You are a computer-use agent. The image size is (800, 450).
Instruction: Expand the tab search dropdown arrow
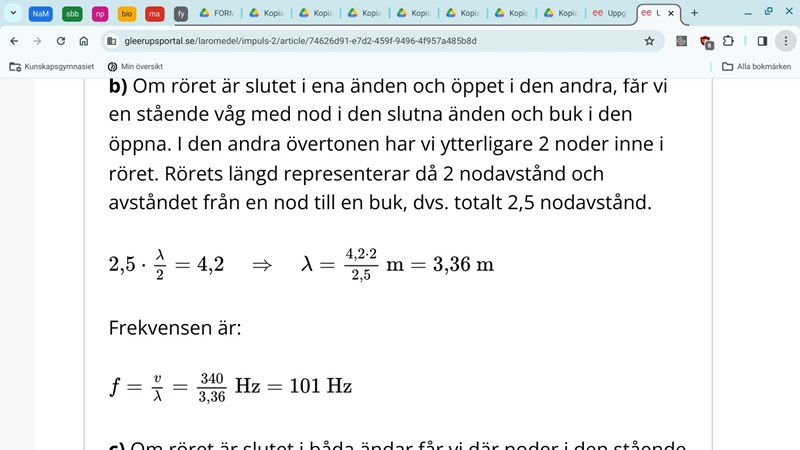pos(14,14)
